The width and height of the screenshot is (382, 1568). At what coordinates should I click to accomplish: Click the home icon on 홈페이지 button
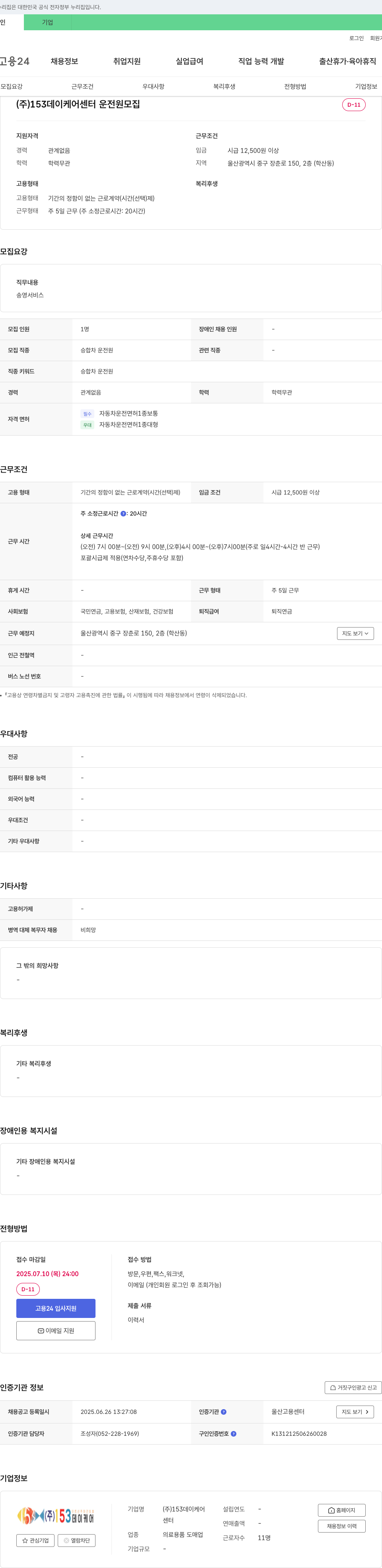(x=331, y=1510)
